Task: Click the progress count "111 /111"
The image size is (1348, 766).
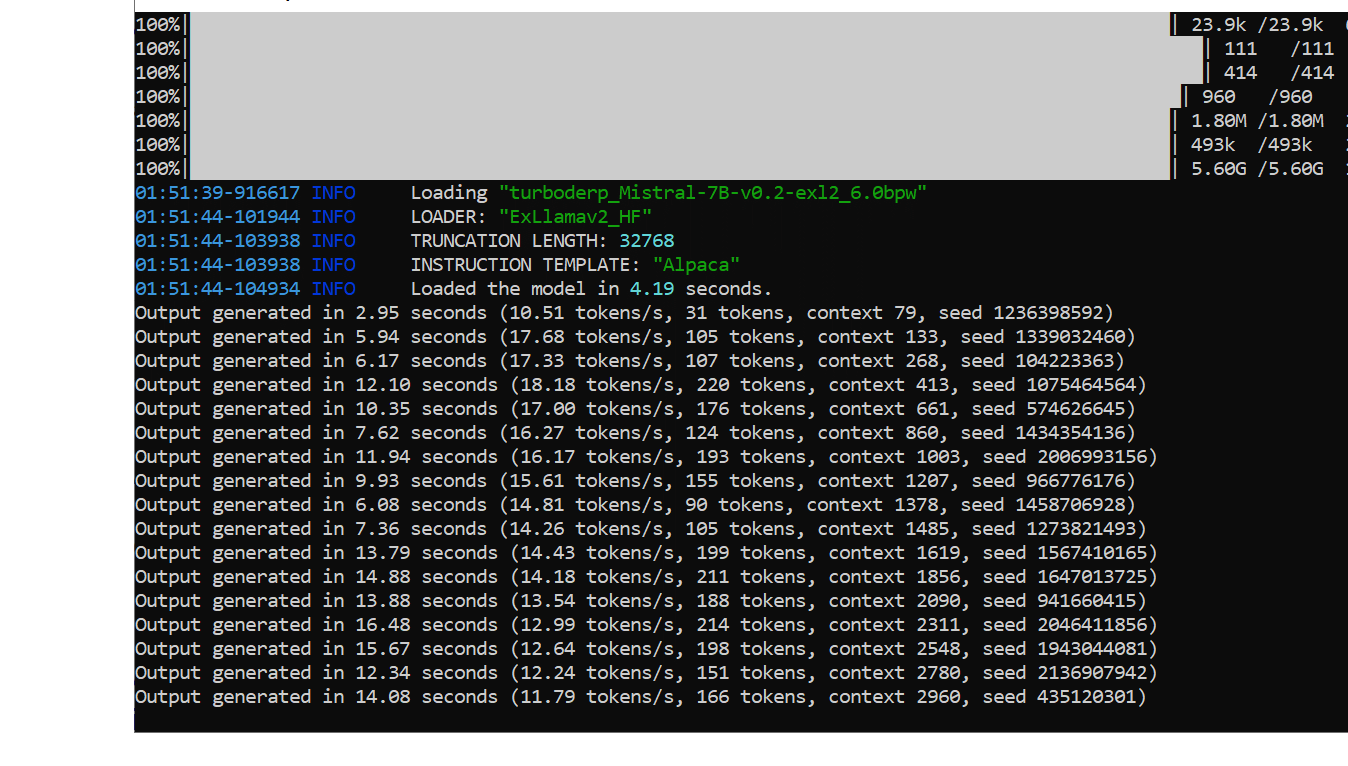Action: pos(1279,49)
